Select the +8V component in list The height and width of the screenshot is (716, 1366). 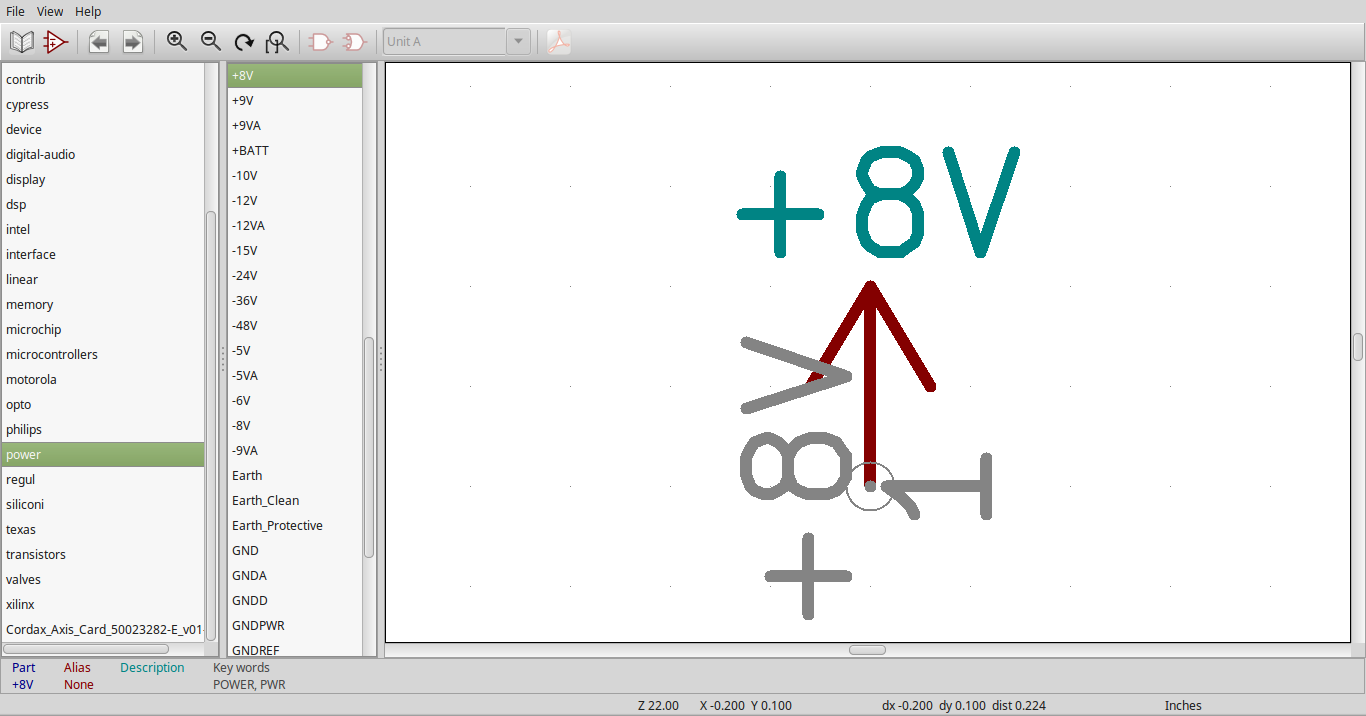pos(294,75)
